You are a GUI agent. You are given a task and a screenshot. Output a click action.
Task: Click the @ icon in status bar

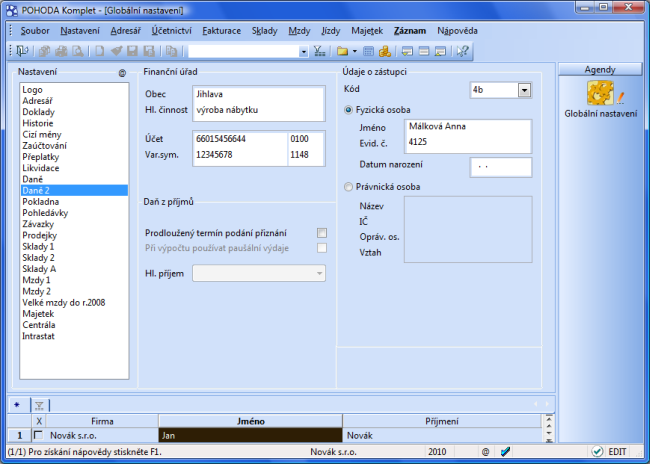click(485, 452)
